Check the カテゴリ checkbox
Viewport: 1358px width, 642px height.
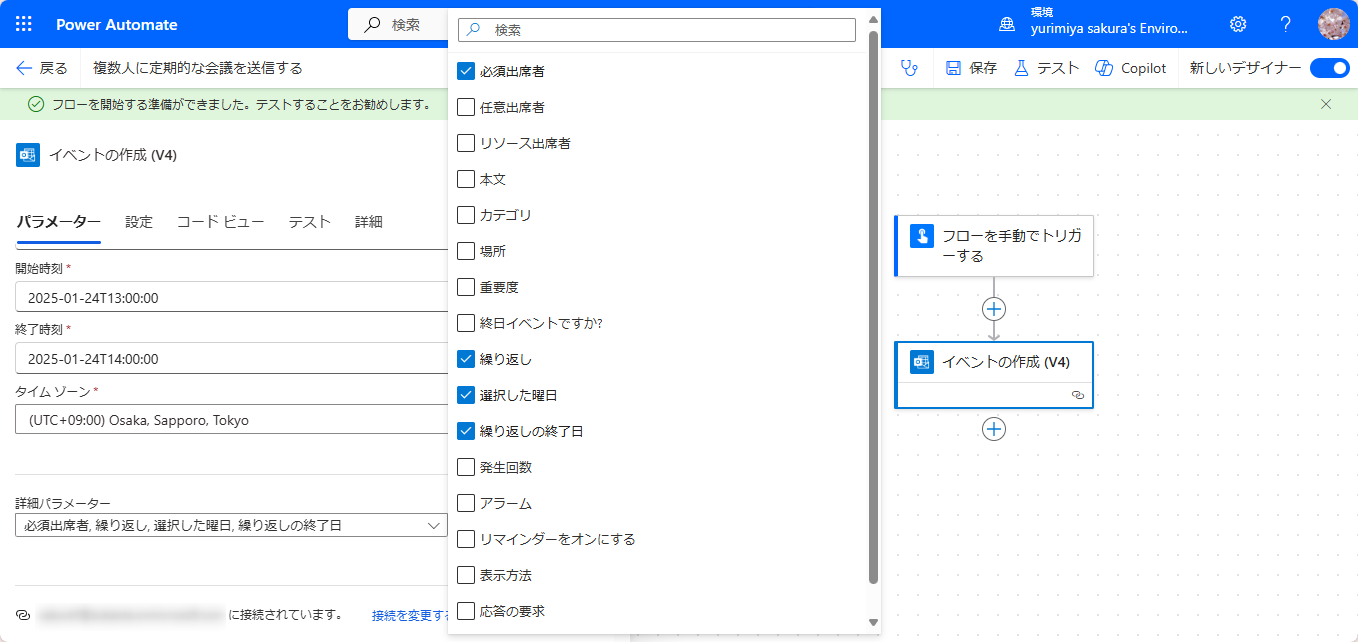466,215
